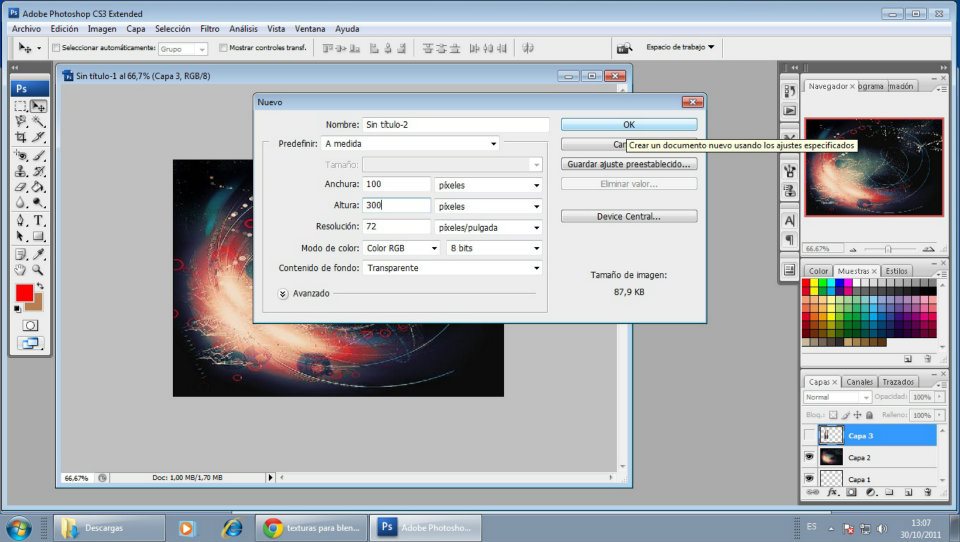
Task: Toggle lock position icon in Capas
Action: (x=857, y=415)
